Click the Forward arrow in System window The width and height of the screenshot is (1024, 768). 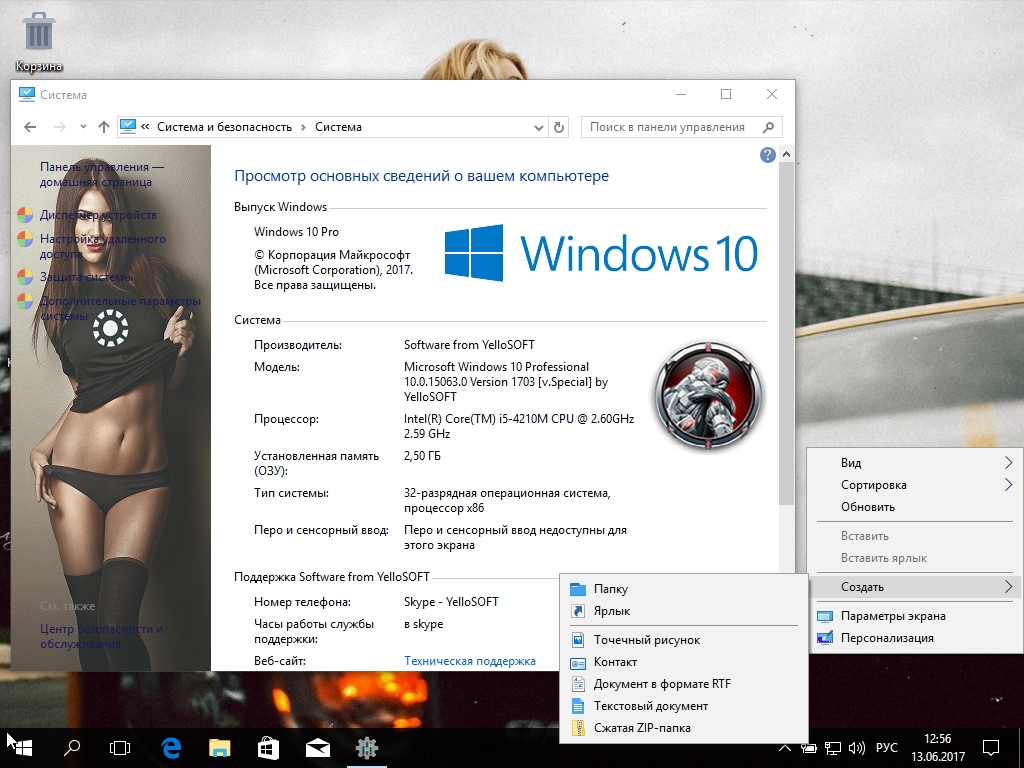pos(59,127)
